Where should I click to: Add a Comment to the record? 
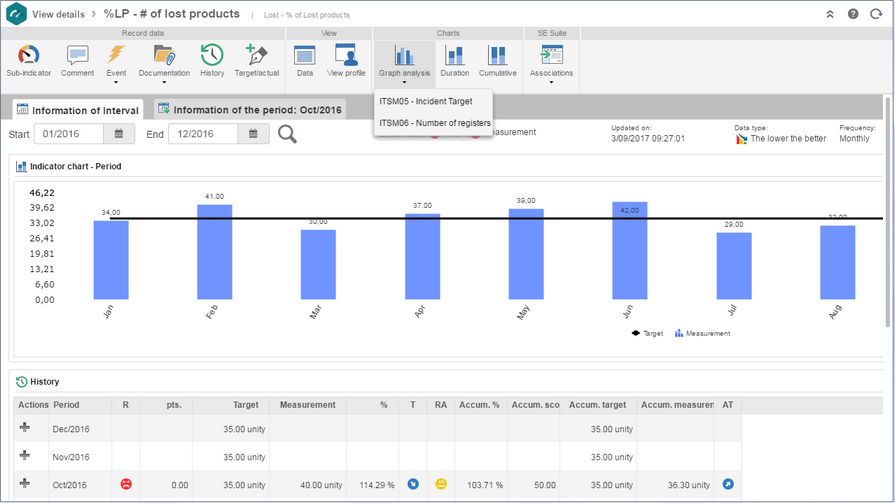coord(77,61)
